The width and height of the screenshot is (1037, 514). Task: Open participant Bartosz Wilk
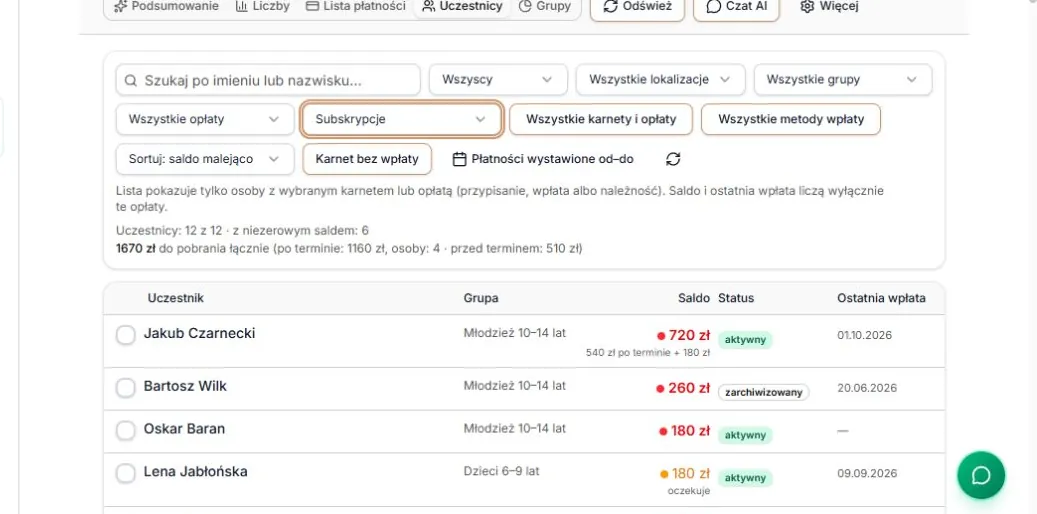pyautogui.click(x=185, y=386)
